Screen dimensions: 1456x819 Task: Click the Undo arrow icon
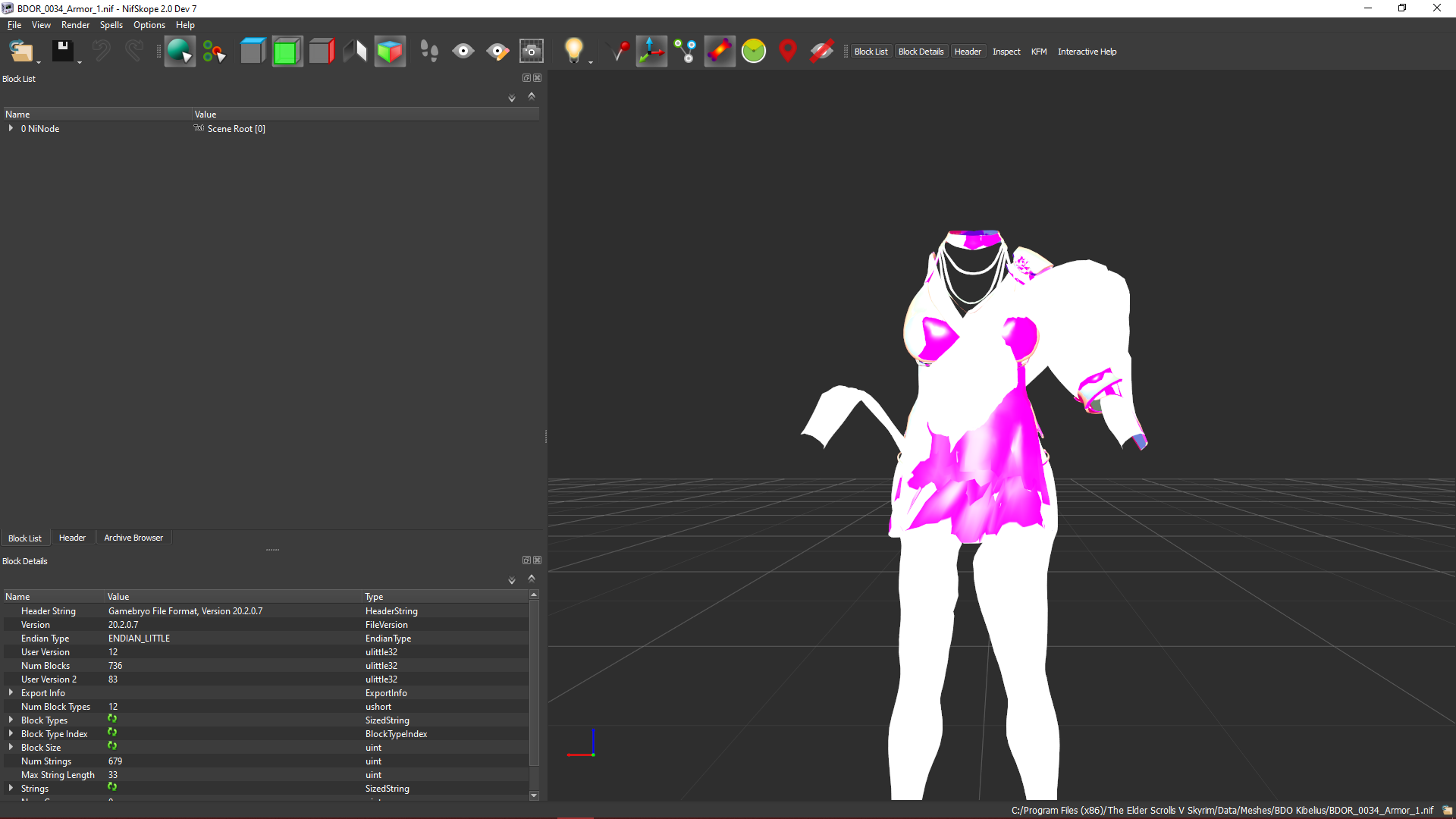click(101, 52)
